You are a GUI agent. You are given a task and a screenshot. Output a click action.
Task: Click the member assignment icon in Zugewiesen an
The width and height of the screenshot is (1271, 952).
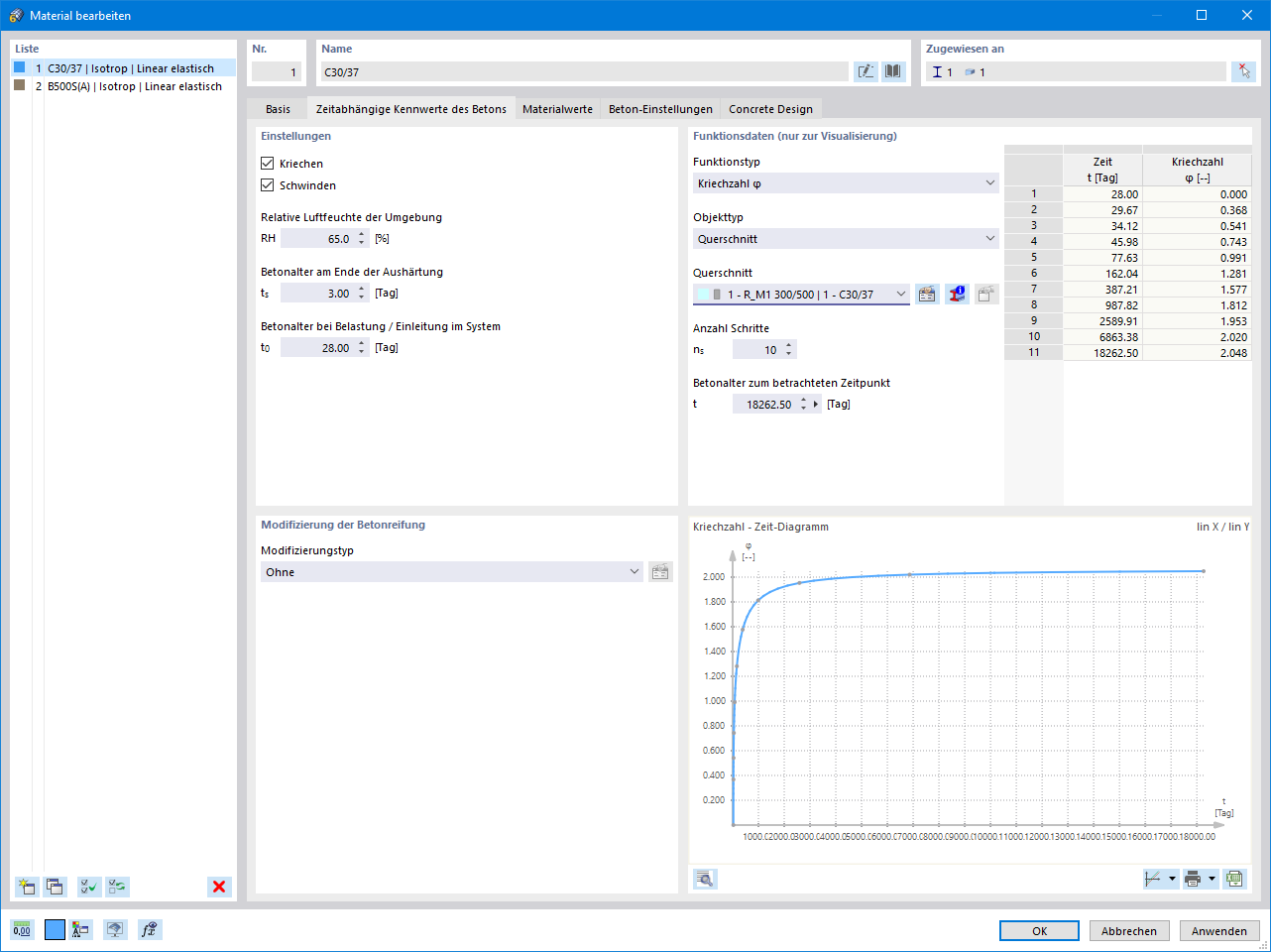(937, 72)
